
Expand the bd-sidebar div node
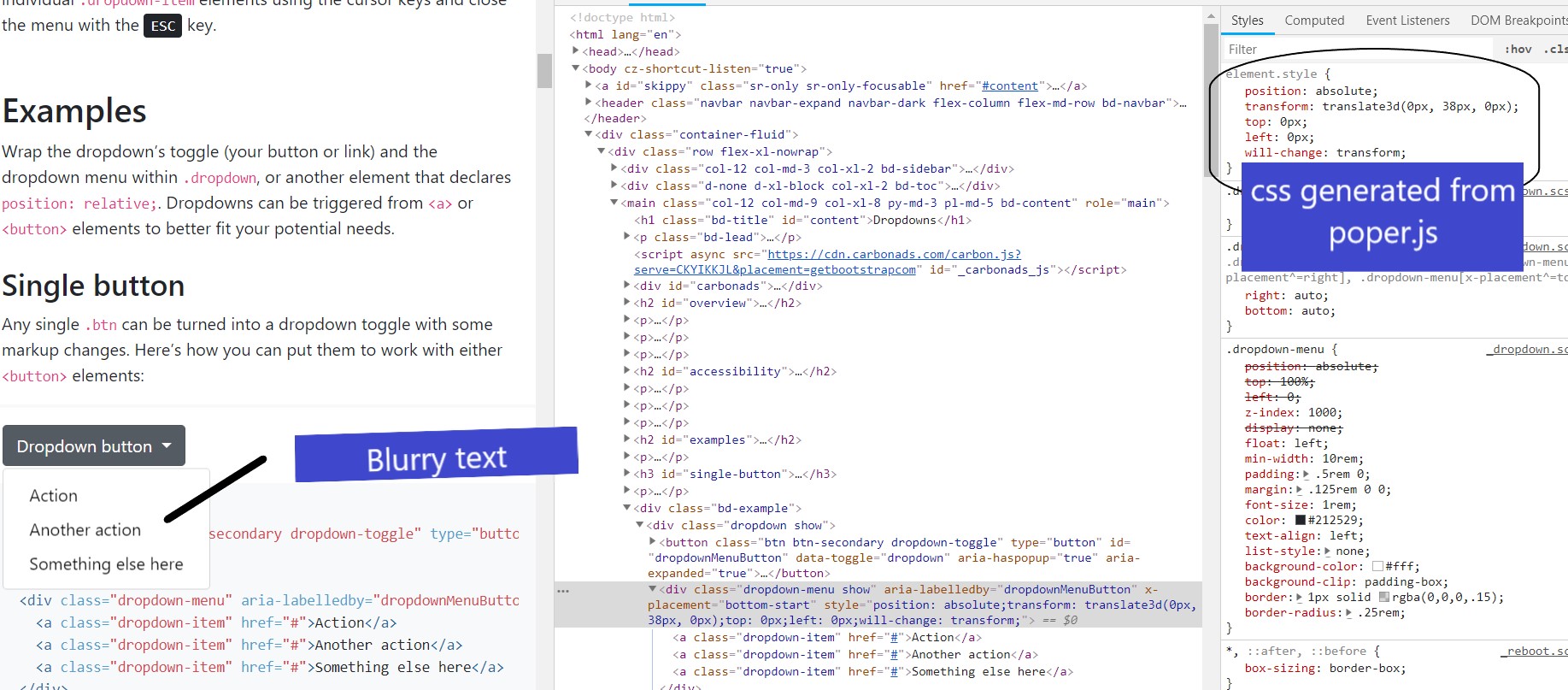click(x=614, y=168)
